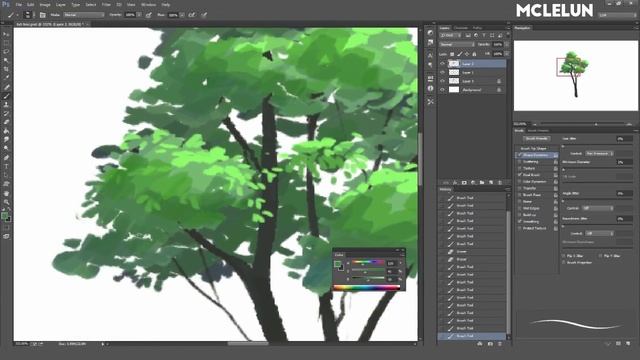Select the Smudge tool
Viewport: 640px width, 360px height.
coord(6,140)
